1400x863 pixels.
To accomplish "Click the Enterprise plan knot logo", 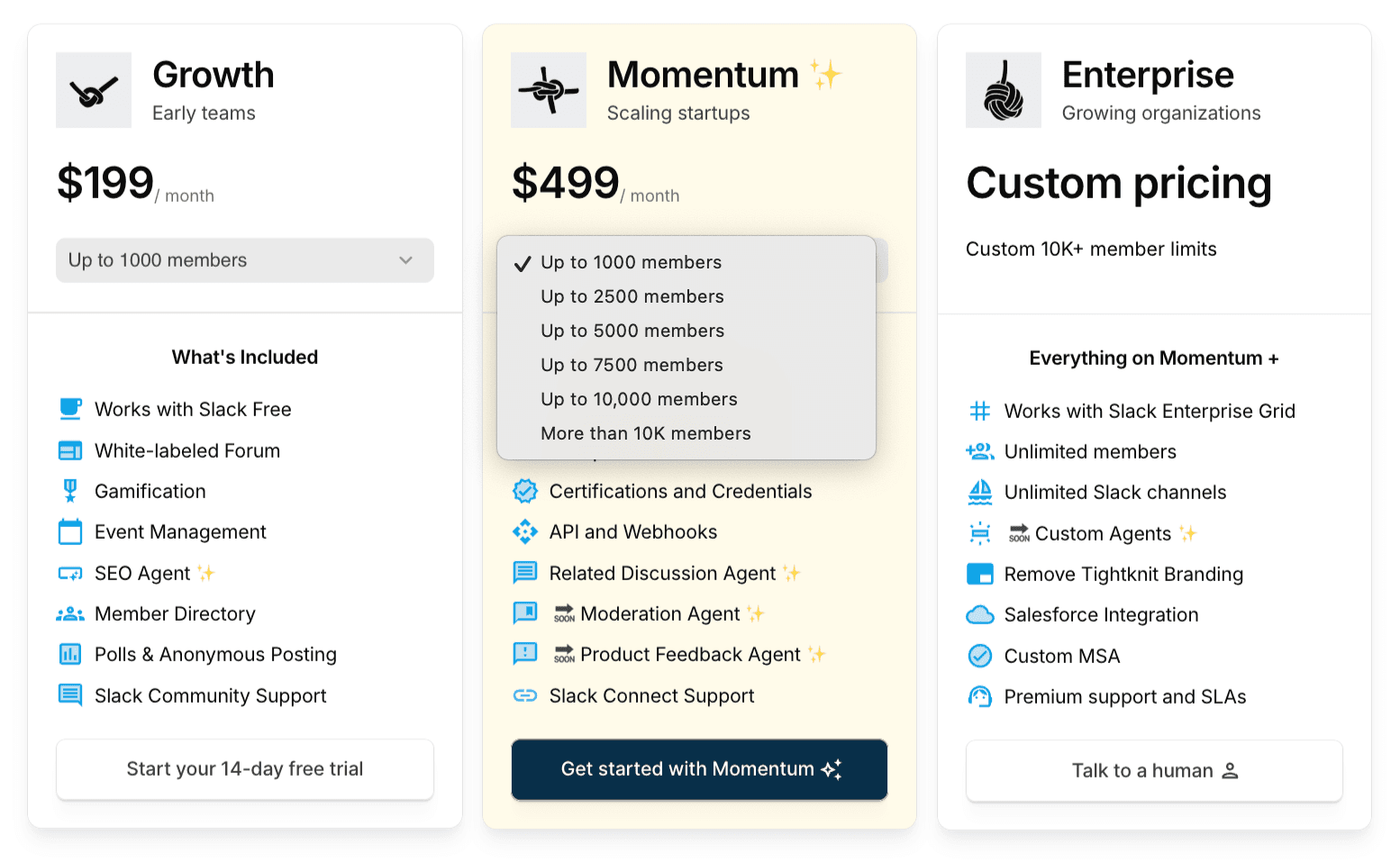I will coord(1003,90).
